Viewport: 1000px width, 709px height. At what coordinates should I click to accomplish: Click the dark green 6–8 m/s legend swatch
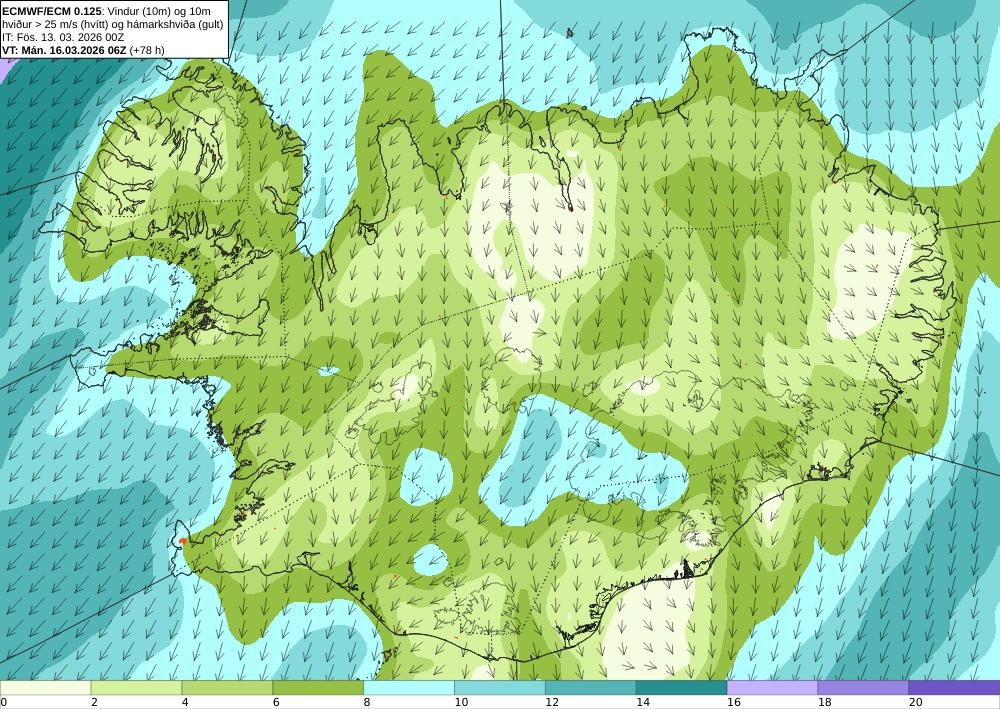click(x=318, y=687)
